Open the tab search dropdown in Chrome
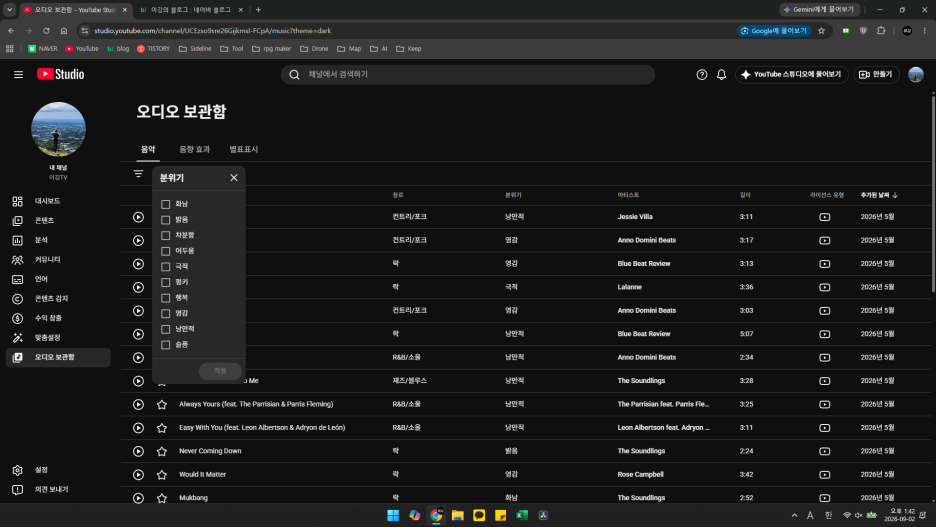 tap(10, 10)
